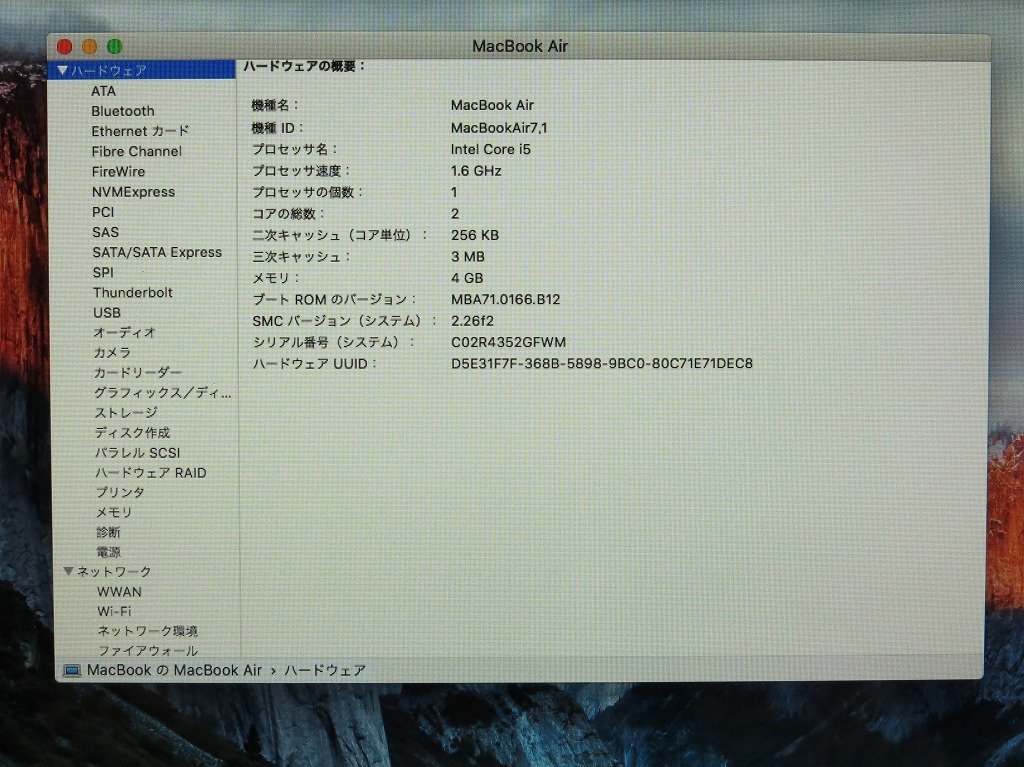Click the serial number C02R4352GFWM
Viewport: 1024px width, 767px height.
(508, 342)
